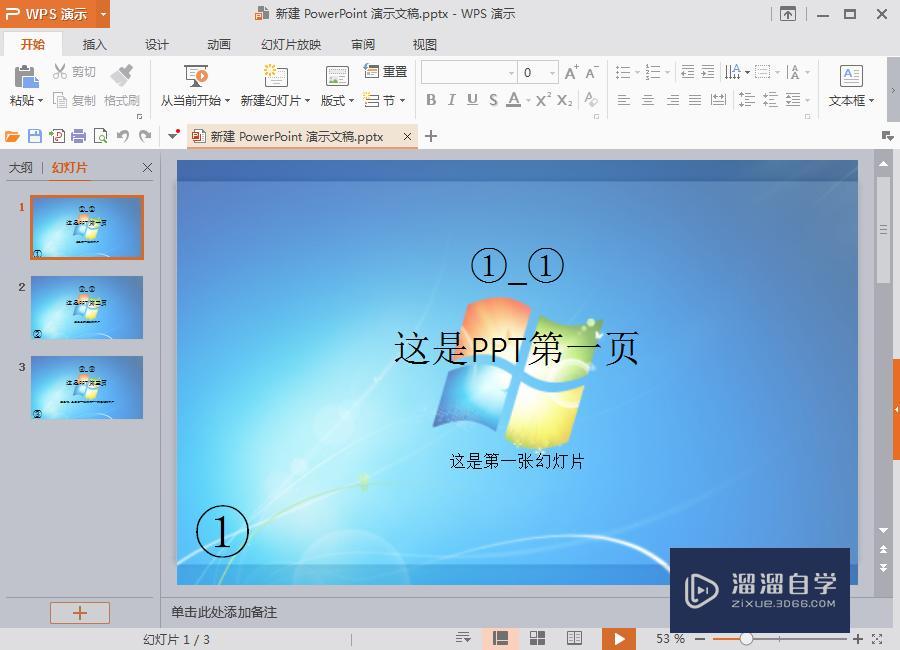Click the Cut (剪切) scissors icon
Screen dimensions: 900x650
tap(60, 71)
